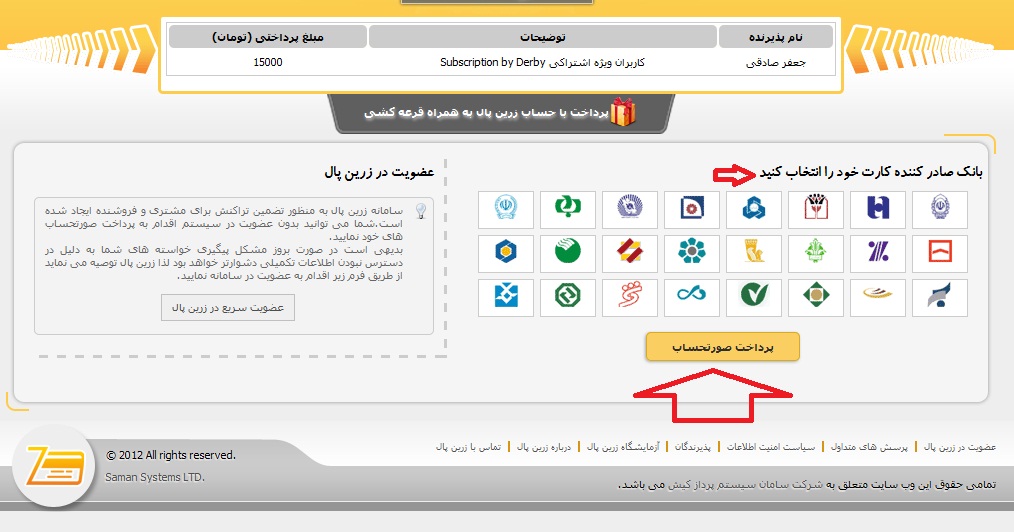
Task: Open footer link پذیرندگان
Action: [x=693, y=447]
